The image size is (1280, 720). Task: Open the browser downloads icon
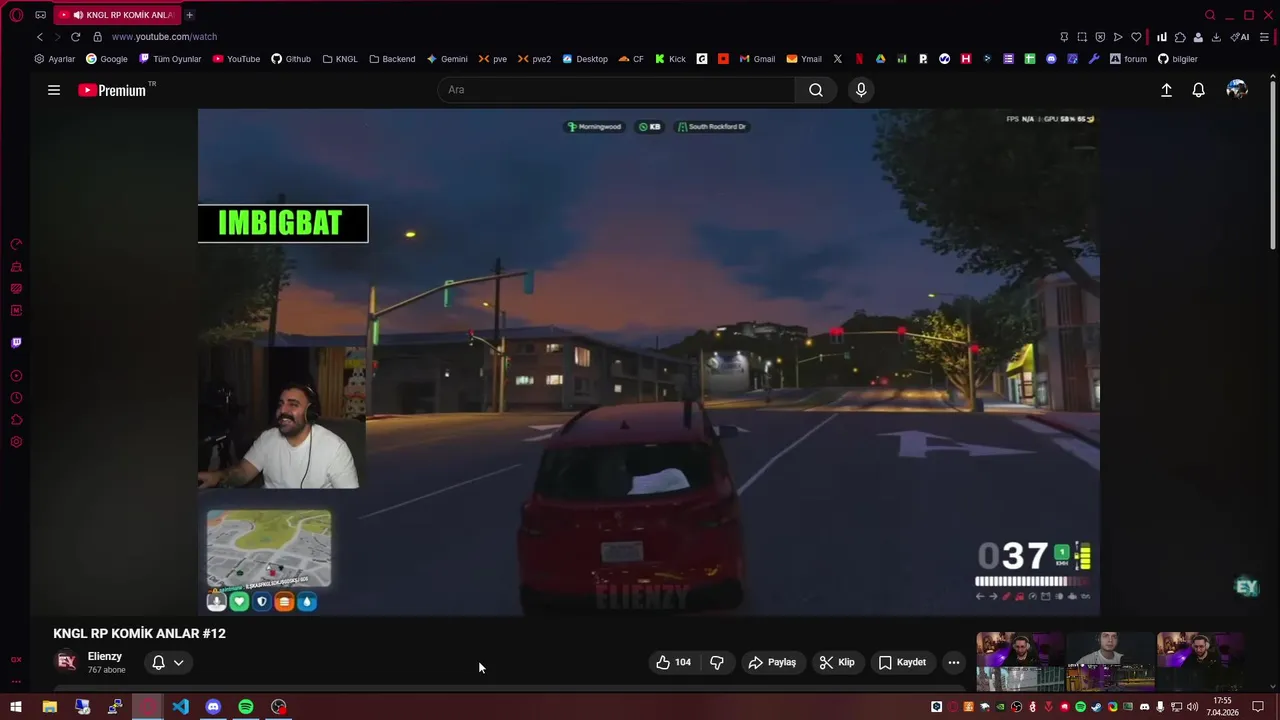point(1216,37)
